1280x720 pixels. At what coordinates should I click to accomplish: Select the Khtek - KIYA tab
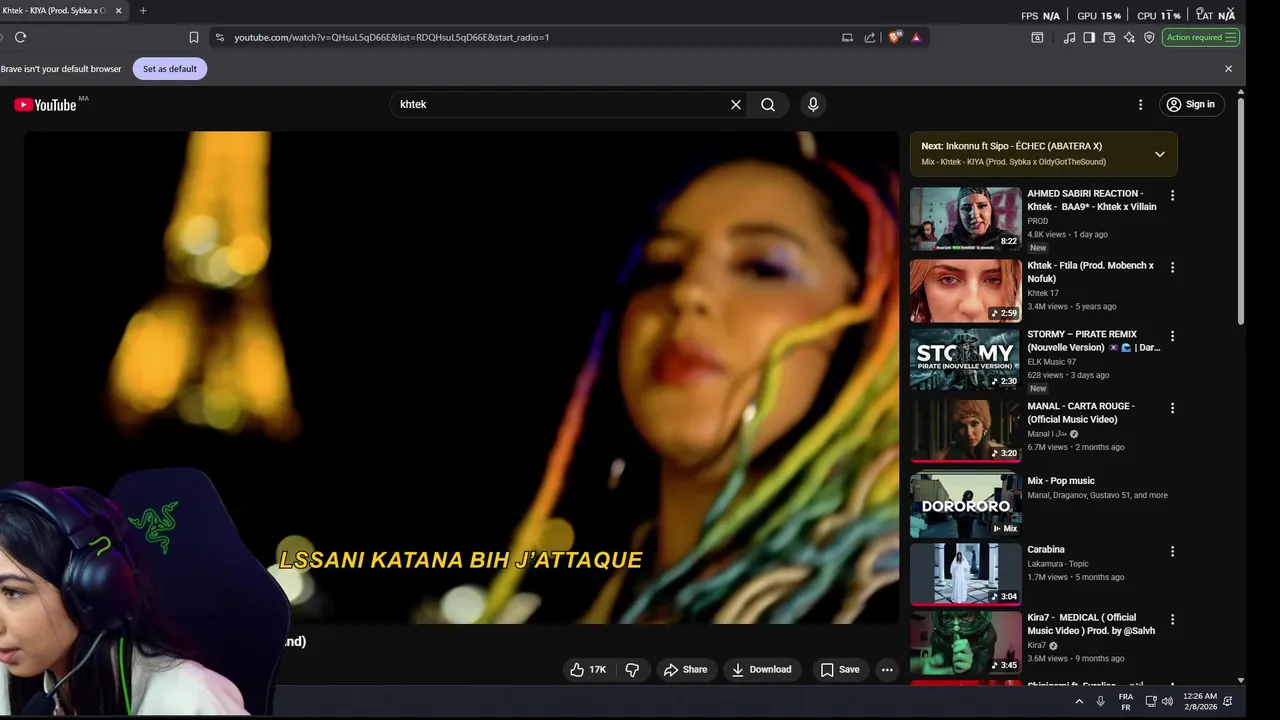click(55, 11)
